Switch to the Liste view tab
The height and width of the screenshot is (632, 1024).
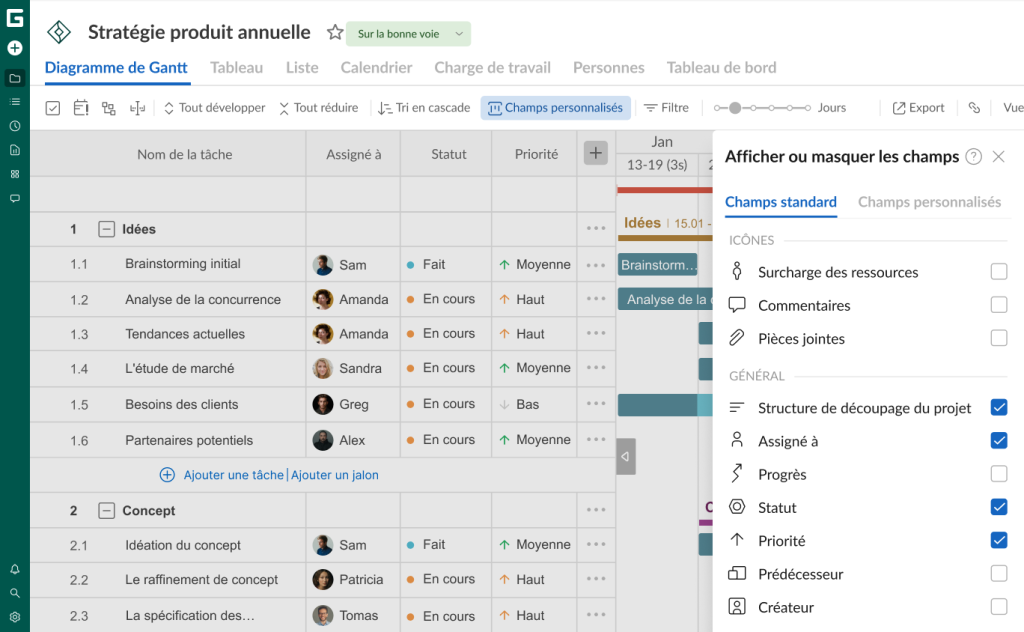[x=302, y=67]
